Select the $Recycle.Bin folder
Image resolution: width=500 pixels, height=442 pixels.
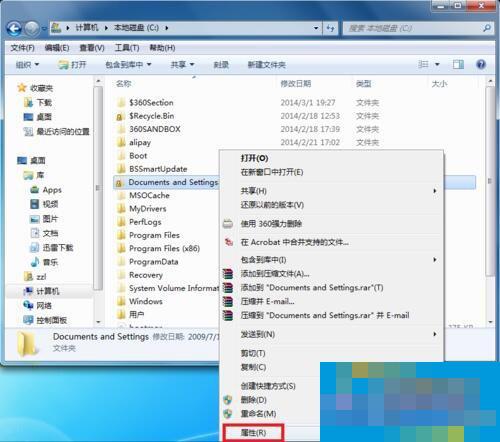(x=152, y=116)
